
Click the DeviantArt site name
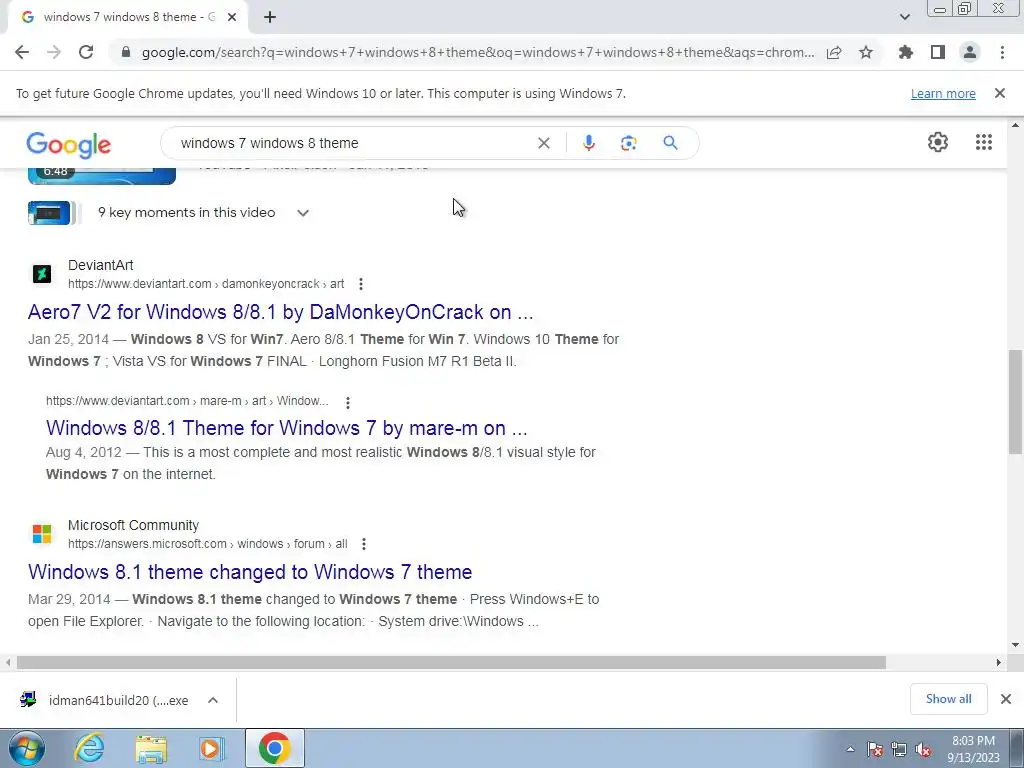coord(101,265)
